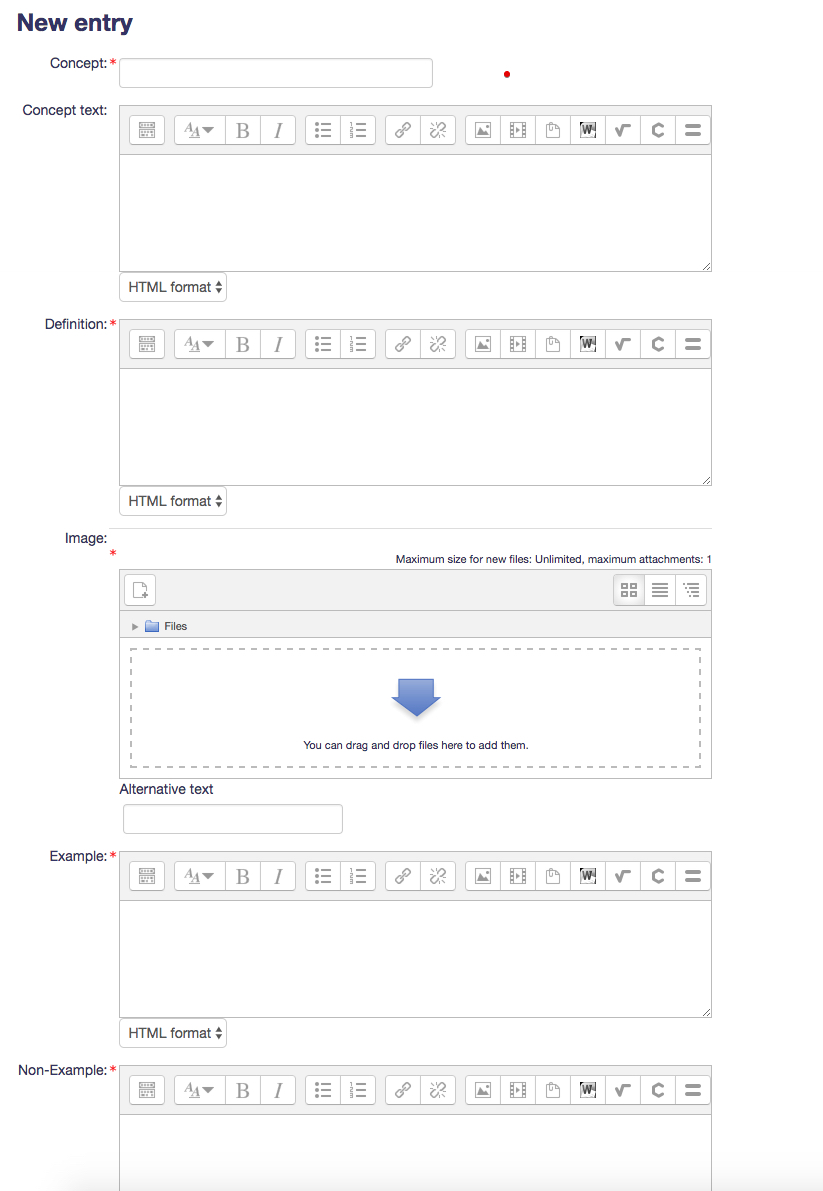The width and height of the screenshot is (823, 1191).
Task: Open font size dropdown in Concept text editor
Action: [200, 130]
